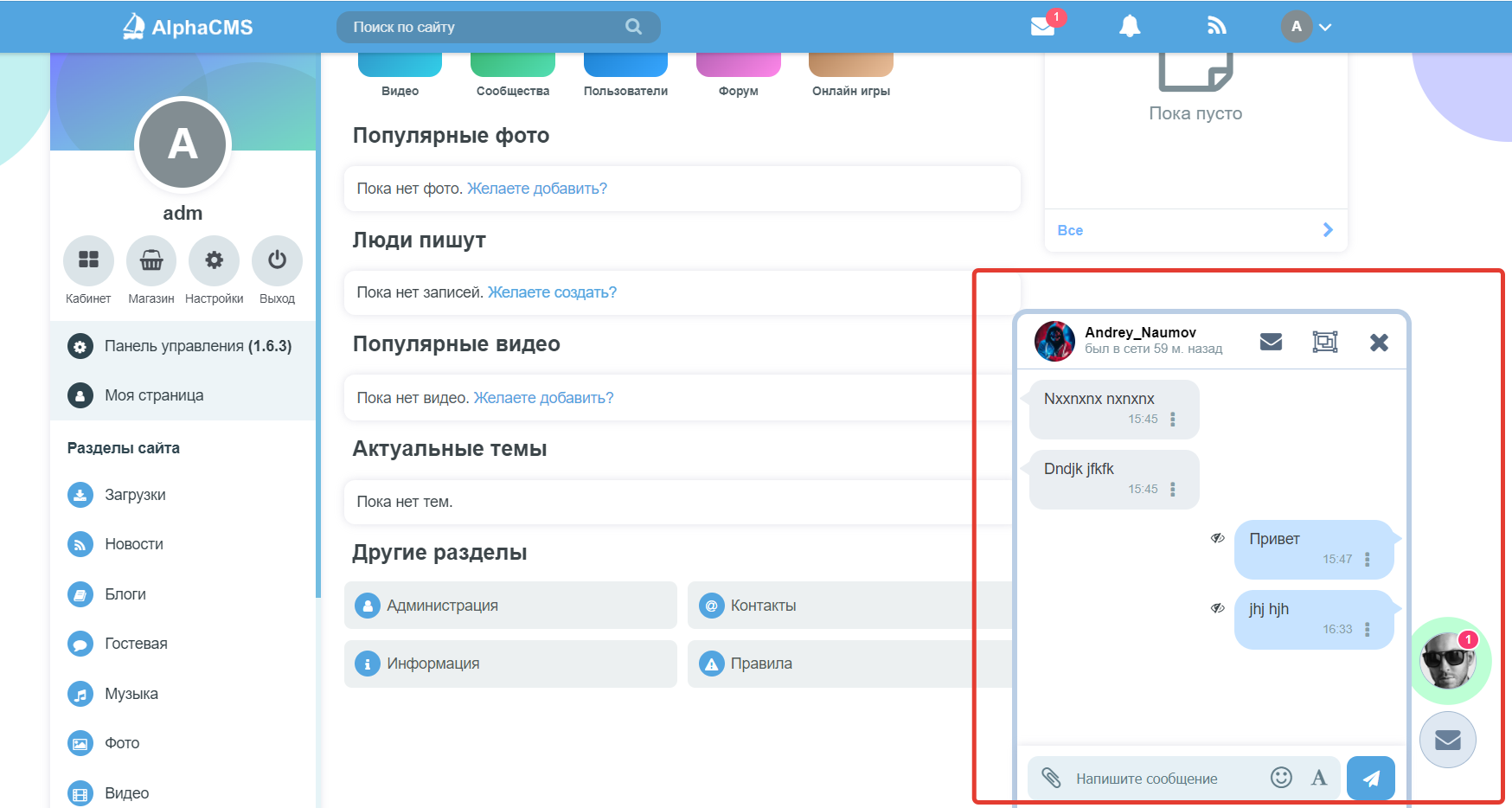Open the mail inbox icon in header
The image size is (1512, 808).
coord(1042,27)
